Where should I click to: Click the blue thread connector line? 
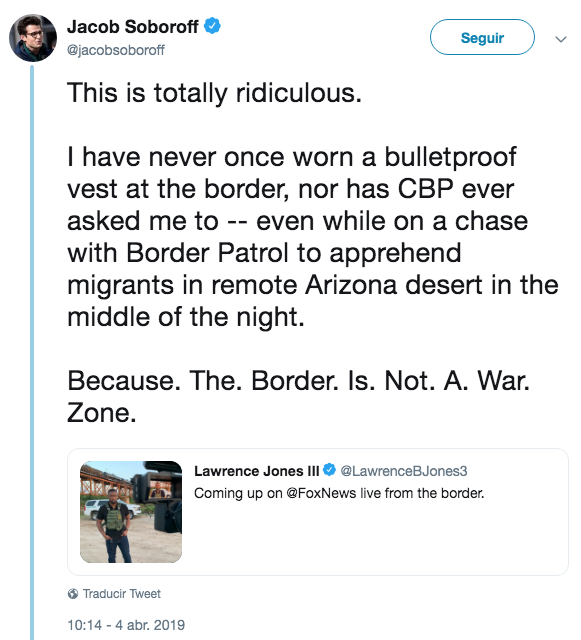(x=32, y=352)
